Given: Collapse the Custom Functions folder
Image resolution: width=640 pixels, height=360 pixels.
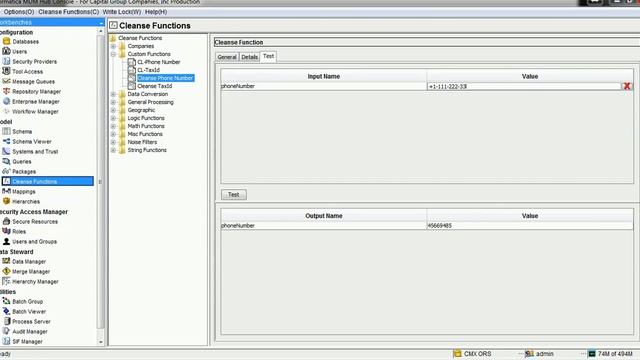Looking at the screenshot, I should (113, 54).
